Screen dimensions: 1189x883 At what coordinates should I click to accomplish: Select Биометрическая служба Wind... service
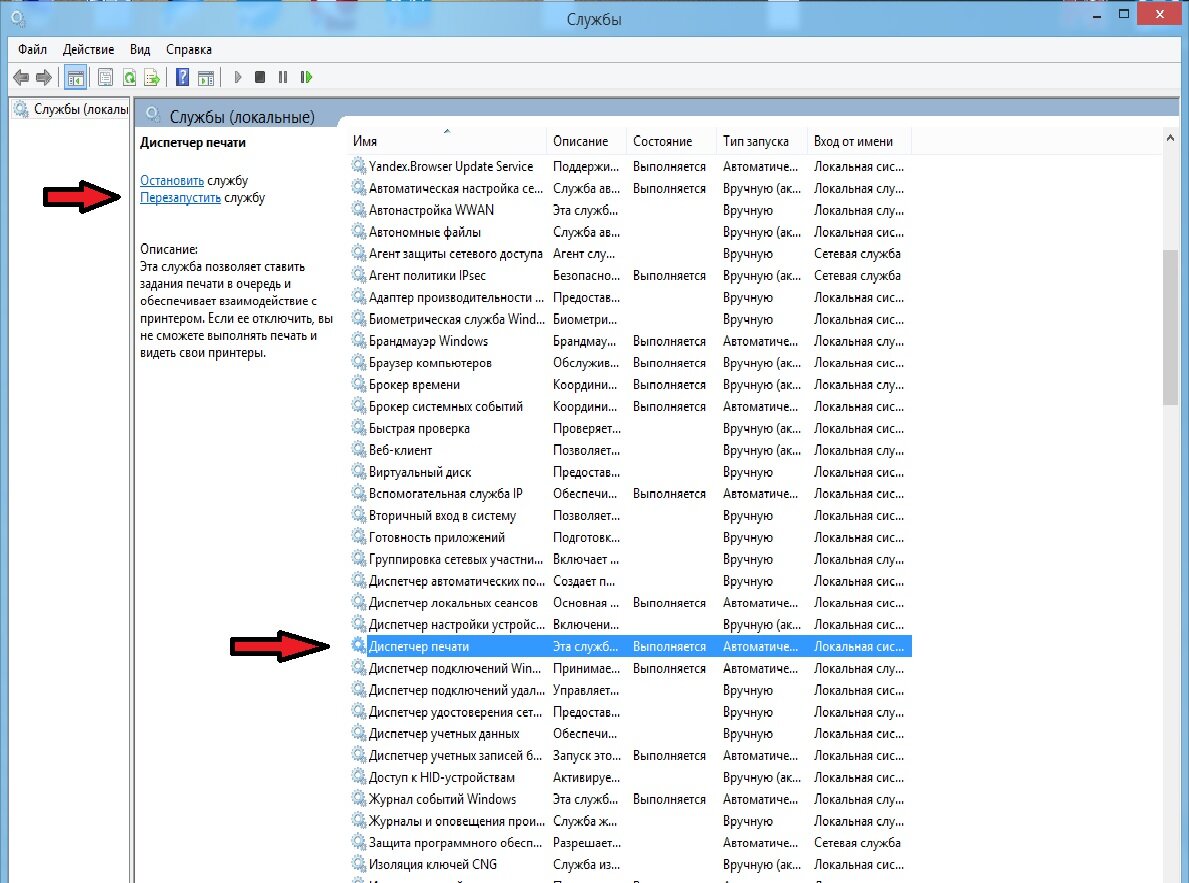click(x=630, y=319)
